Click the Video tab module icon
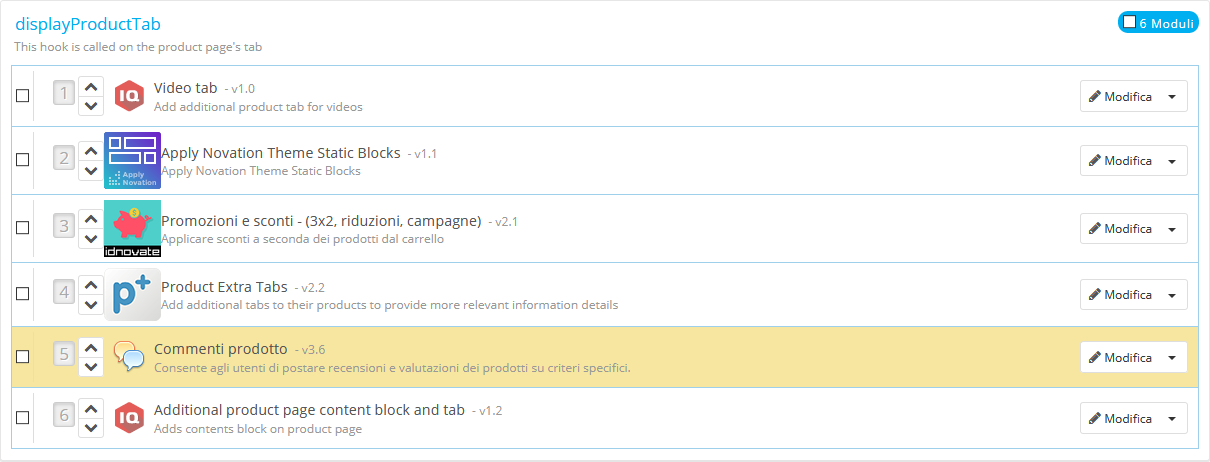1210x462 pixels. pyautogui.click(x=129, y=96)
